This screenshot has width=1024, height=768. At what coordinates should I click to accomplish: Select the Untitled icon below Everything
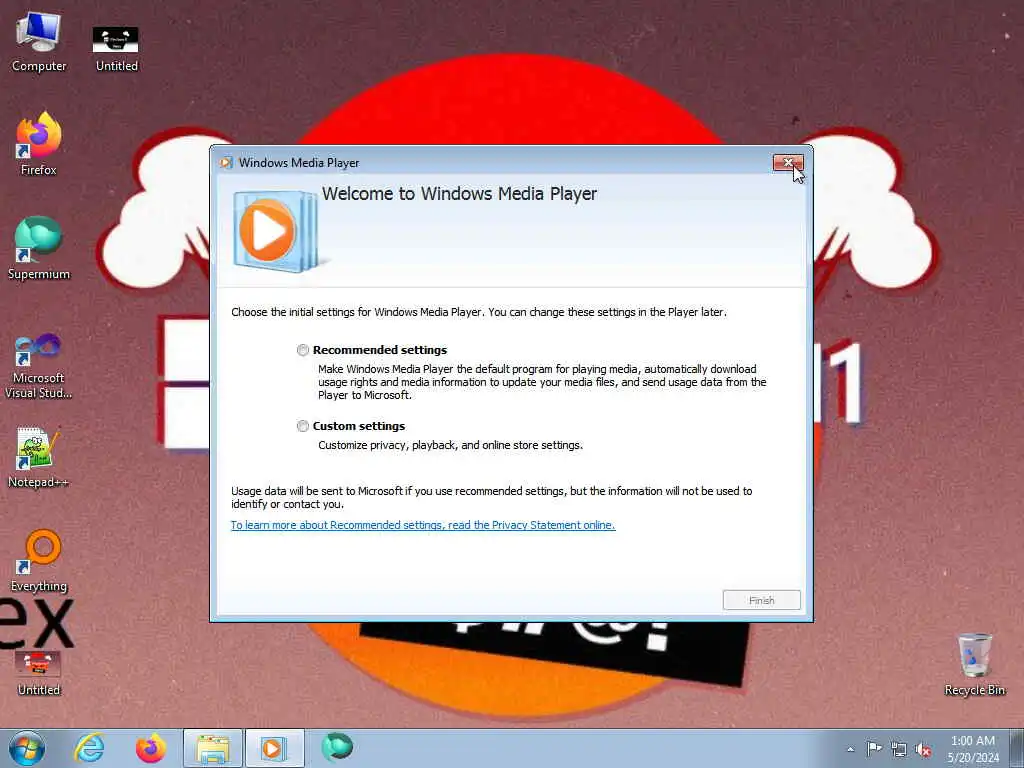pyautogui.click(x=39, y=673)
